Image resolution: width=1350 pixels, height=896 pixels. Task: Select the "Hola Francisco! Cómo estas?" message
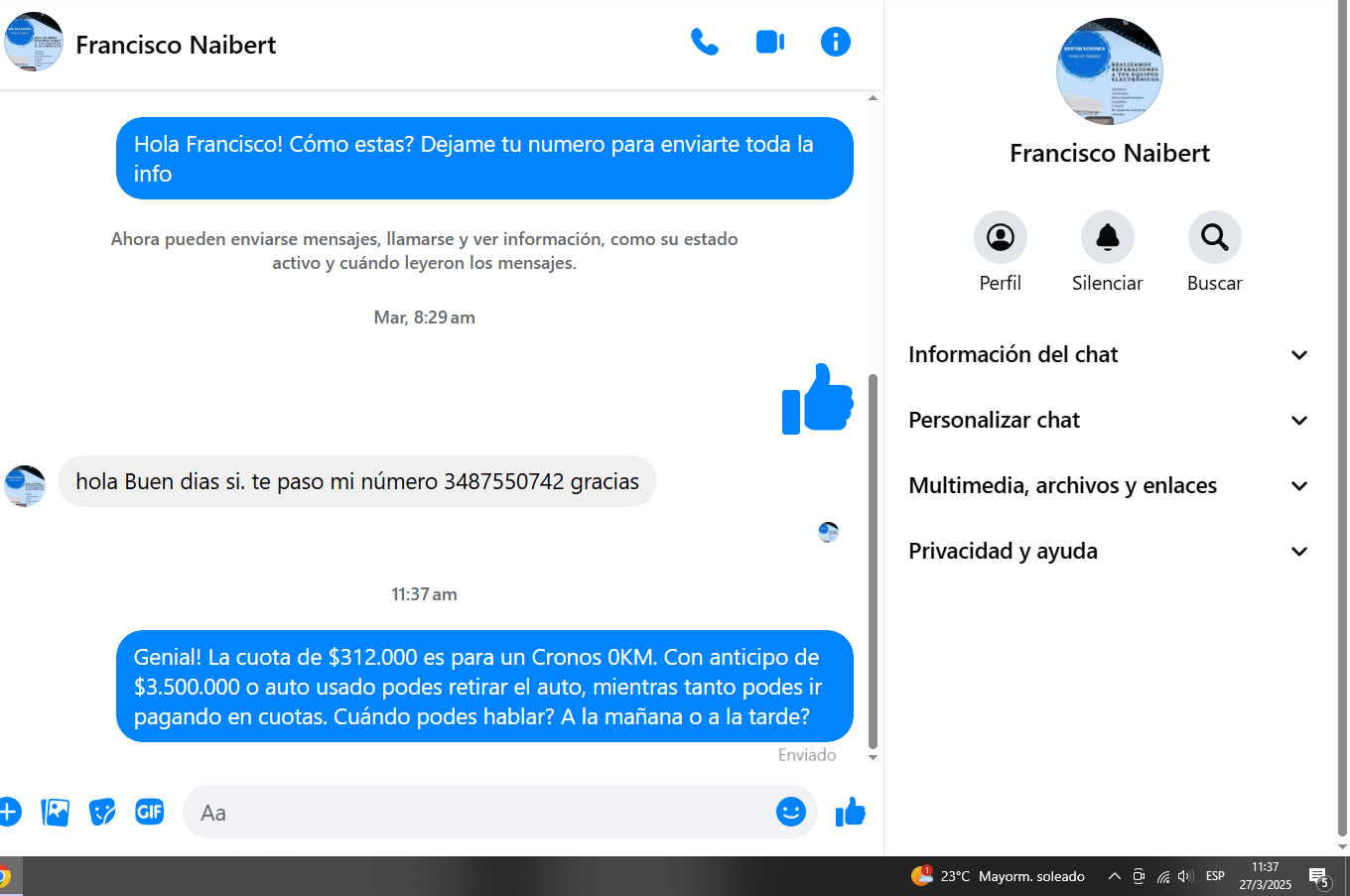click(484, 159)
